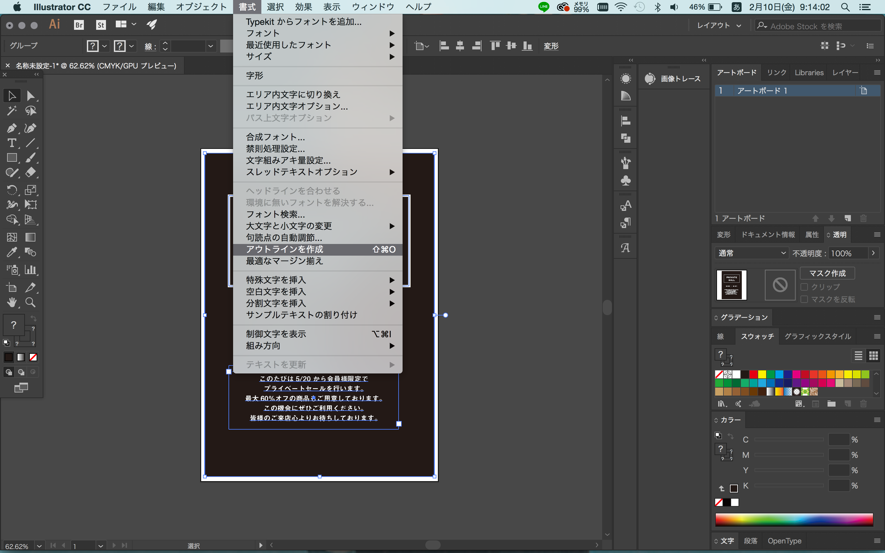The width and height of the screenshot is (885, 553).
Task: Click the 変形 link in control bar
Action: pos(551,46)
